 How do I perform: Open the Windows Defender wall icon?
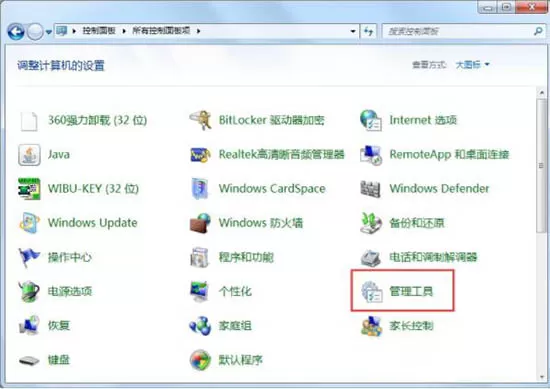click(370, 189)
